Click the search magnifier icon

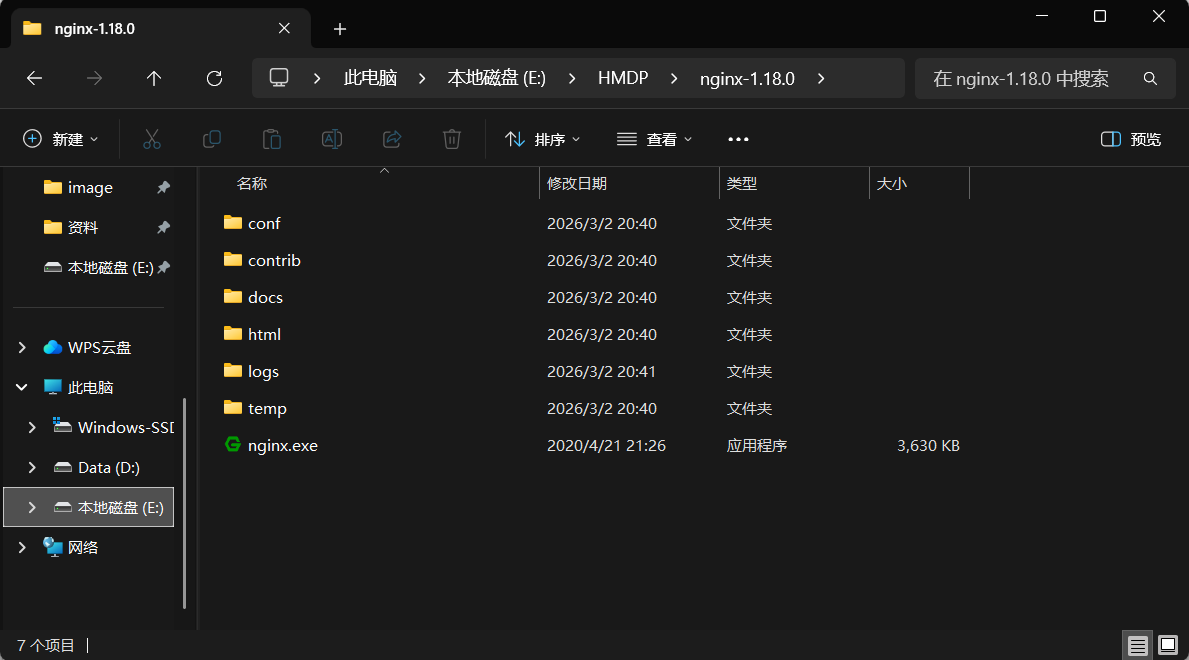1150,78
